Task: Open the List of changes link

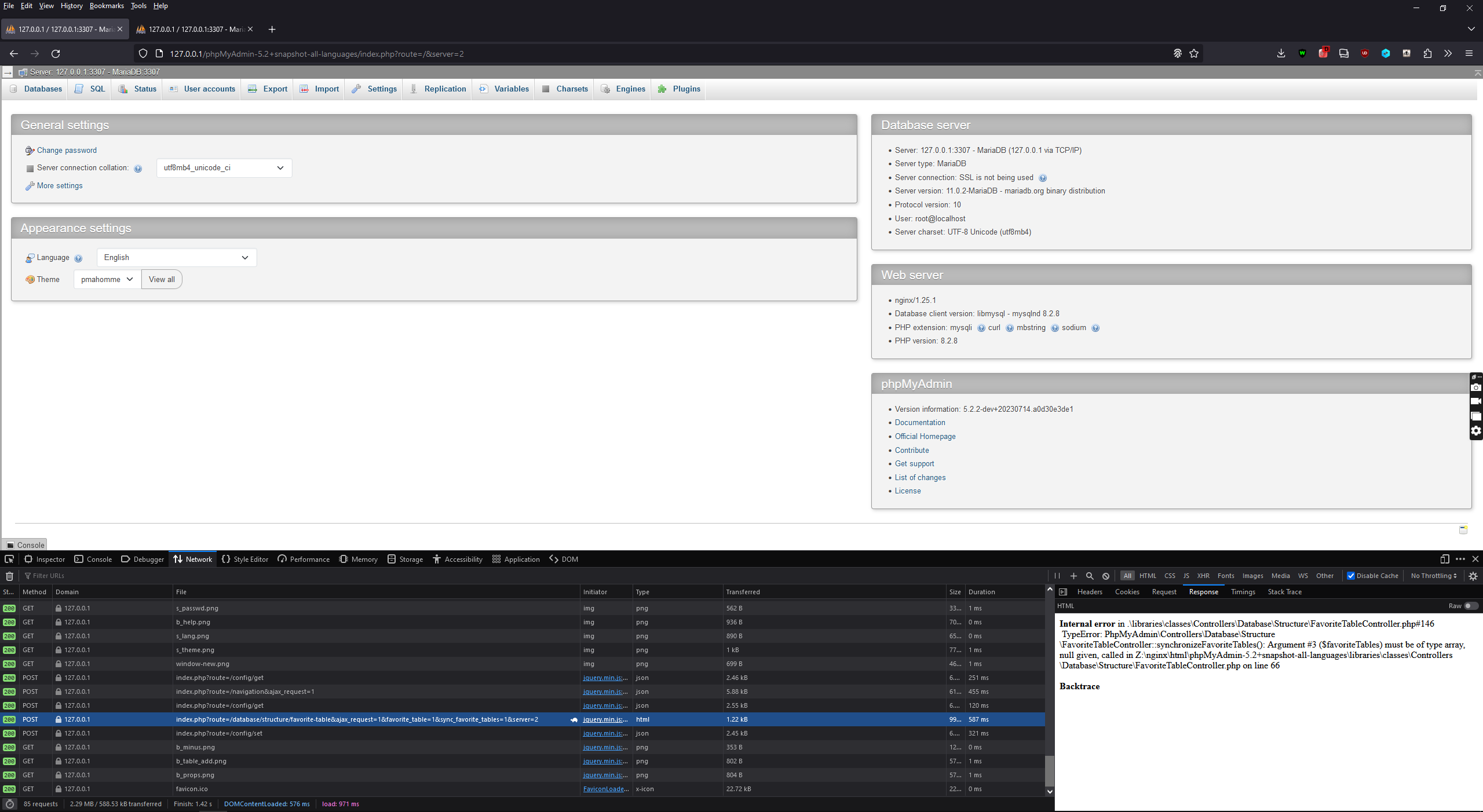Action: 919,477
